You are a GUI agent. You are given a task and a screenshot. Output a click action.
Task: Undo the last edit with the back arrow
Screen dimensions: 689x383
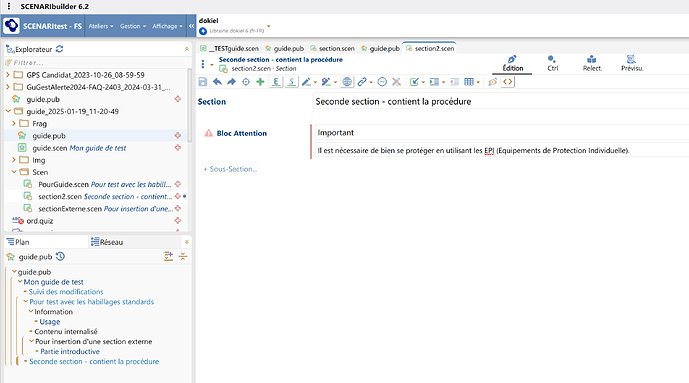tap(217, 82)
